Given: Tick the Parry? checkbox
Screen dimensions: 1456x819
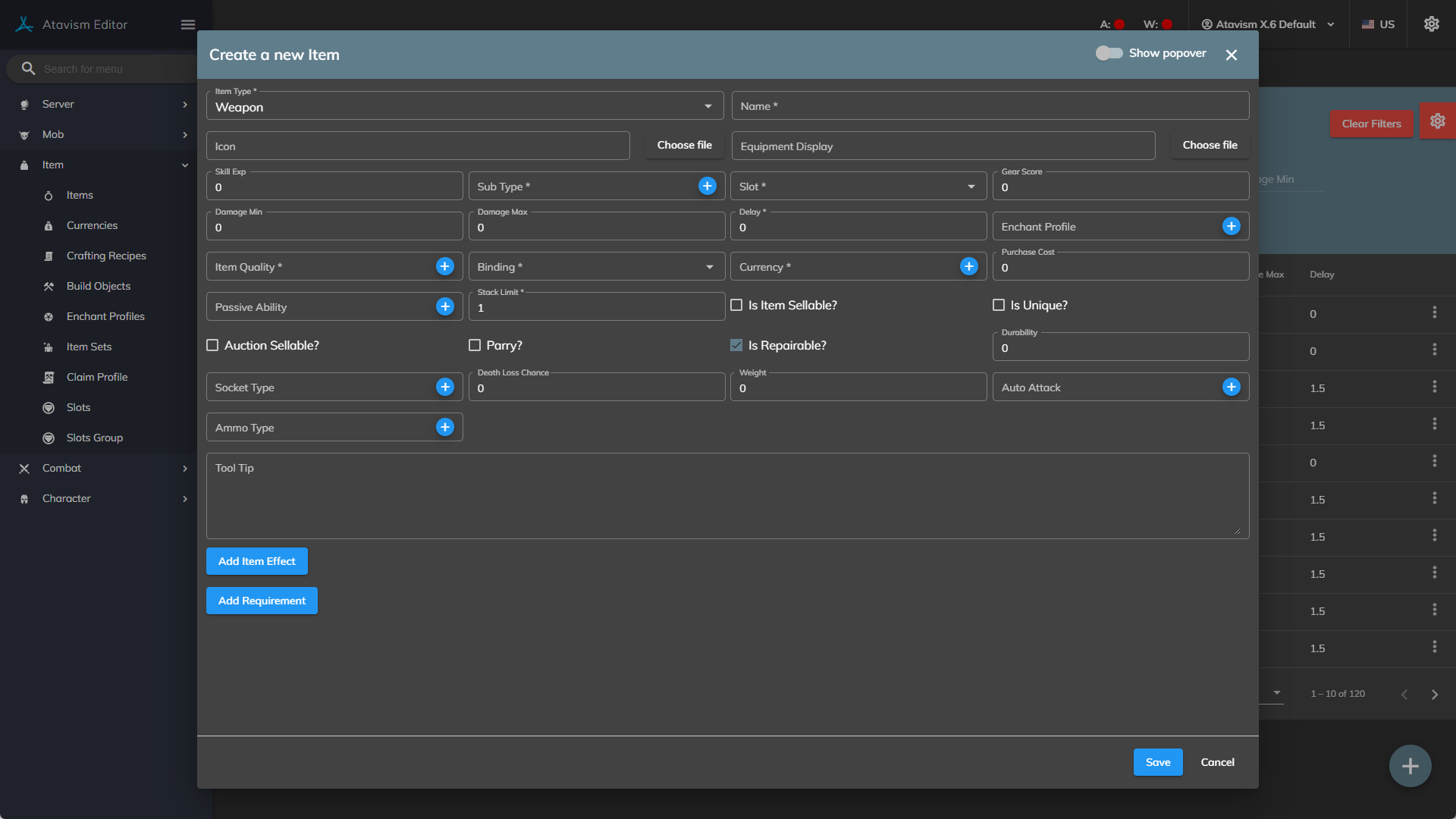Looking at the screenshot, I should point(475,345).
